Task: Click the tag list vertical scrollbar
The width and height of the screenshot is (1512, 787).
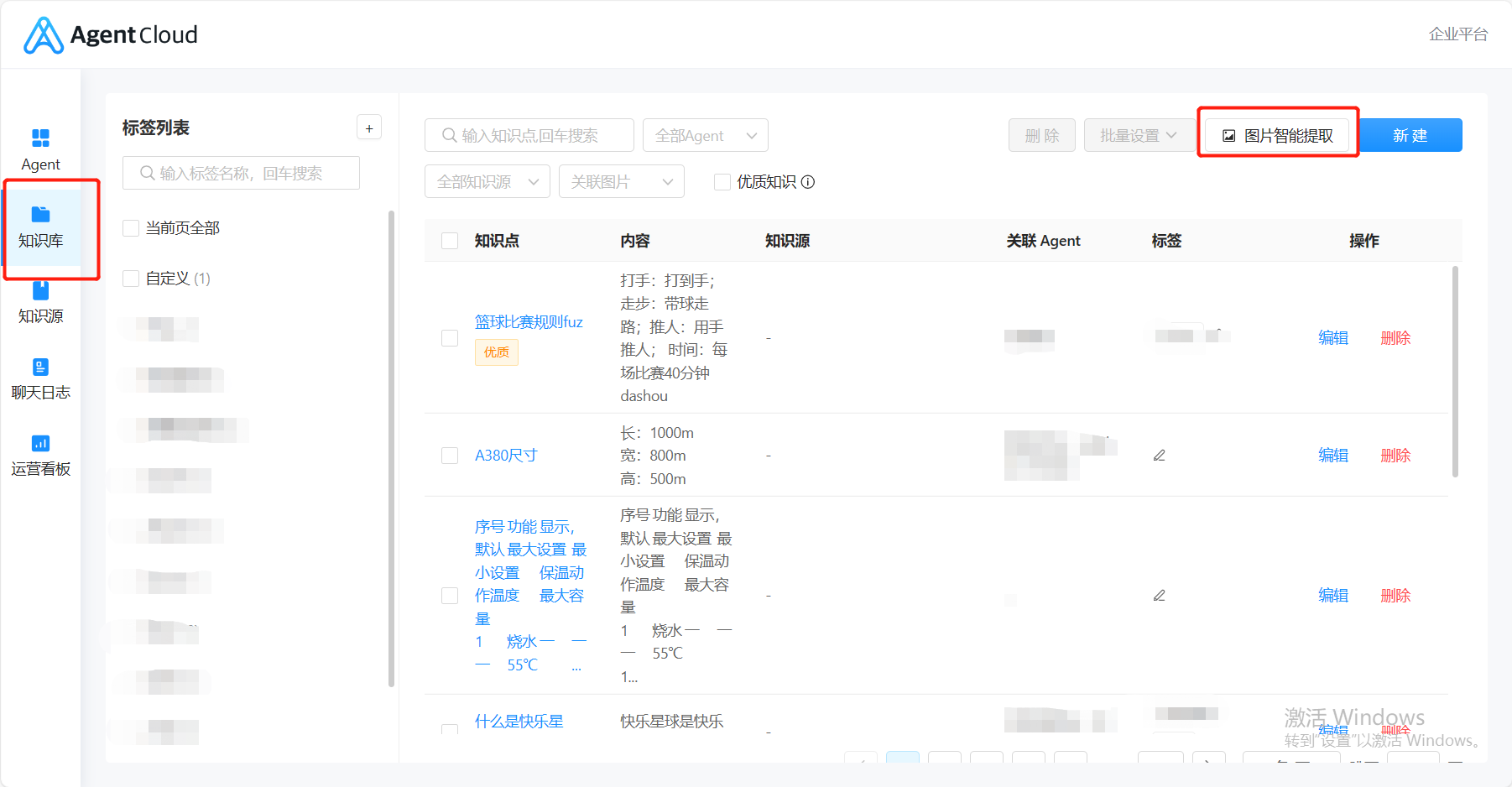Action: (391, 449)
